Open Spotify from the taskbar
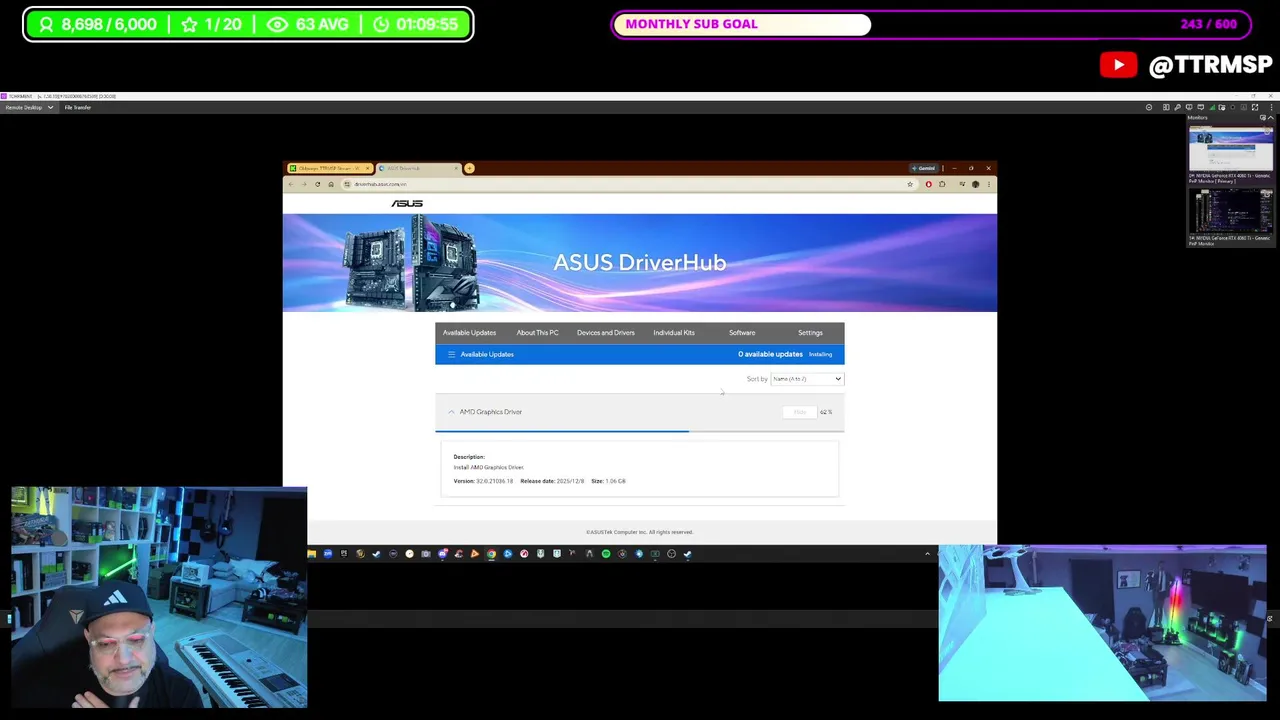1280x720 pixels. click(606, 554)
